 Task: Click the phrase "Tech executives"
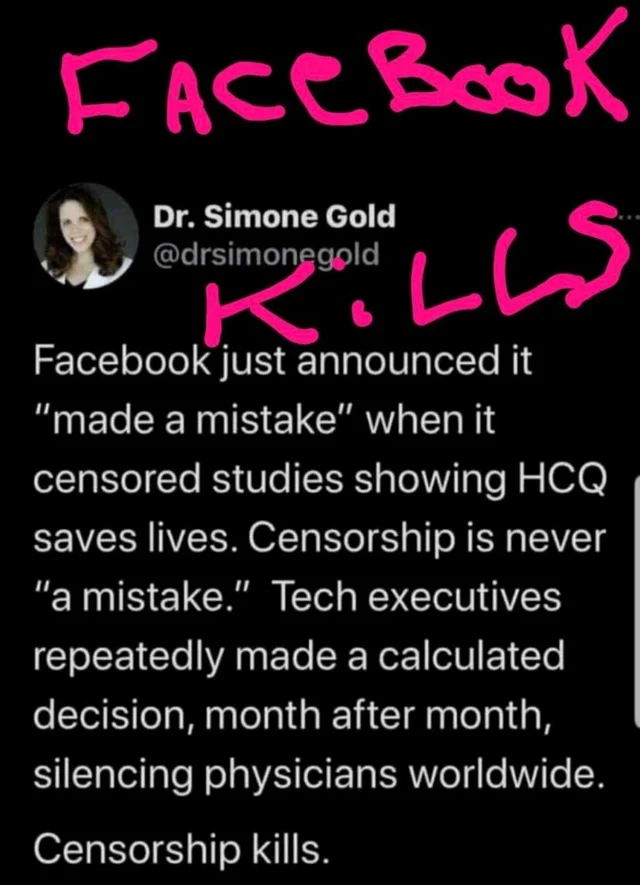click(417, 597)
